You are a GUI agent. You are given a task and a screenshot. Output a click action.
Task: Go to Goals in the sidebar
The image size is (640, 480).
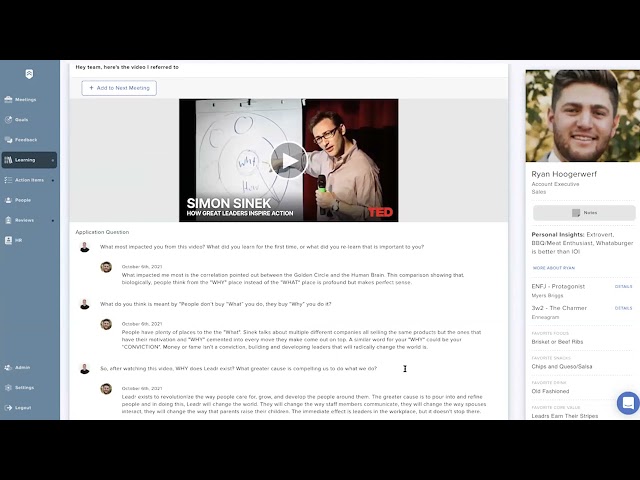click(22, 120)
